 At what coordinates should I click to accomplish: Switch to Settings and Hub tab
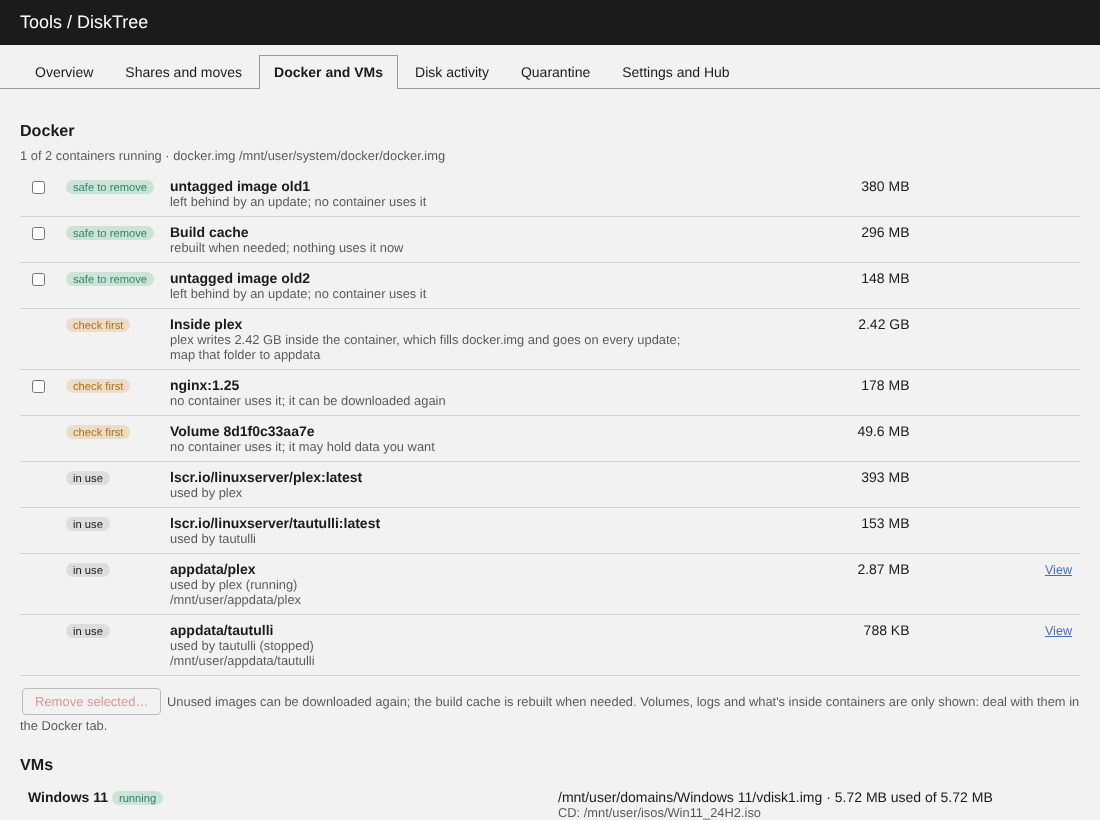click(676, 72)
